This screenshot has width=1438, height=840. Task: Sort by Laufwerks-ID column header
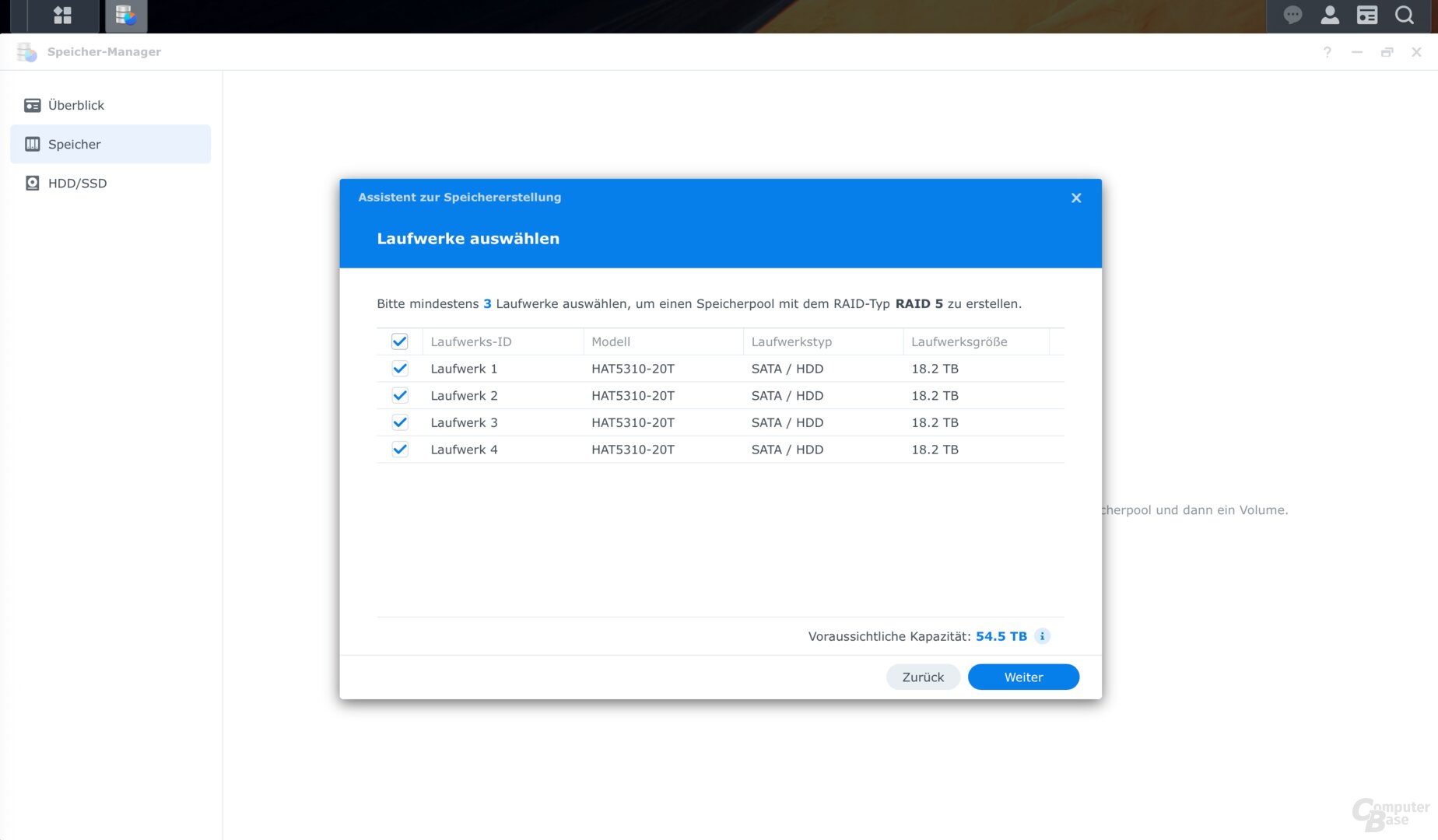pyautogui.click(x=503, y=341)
